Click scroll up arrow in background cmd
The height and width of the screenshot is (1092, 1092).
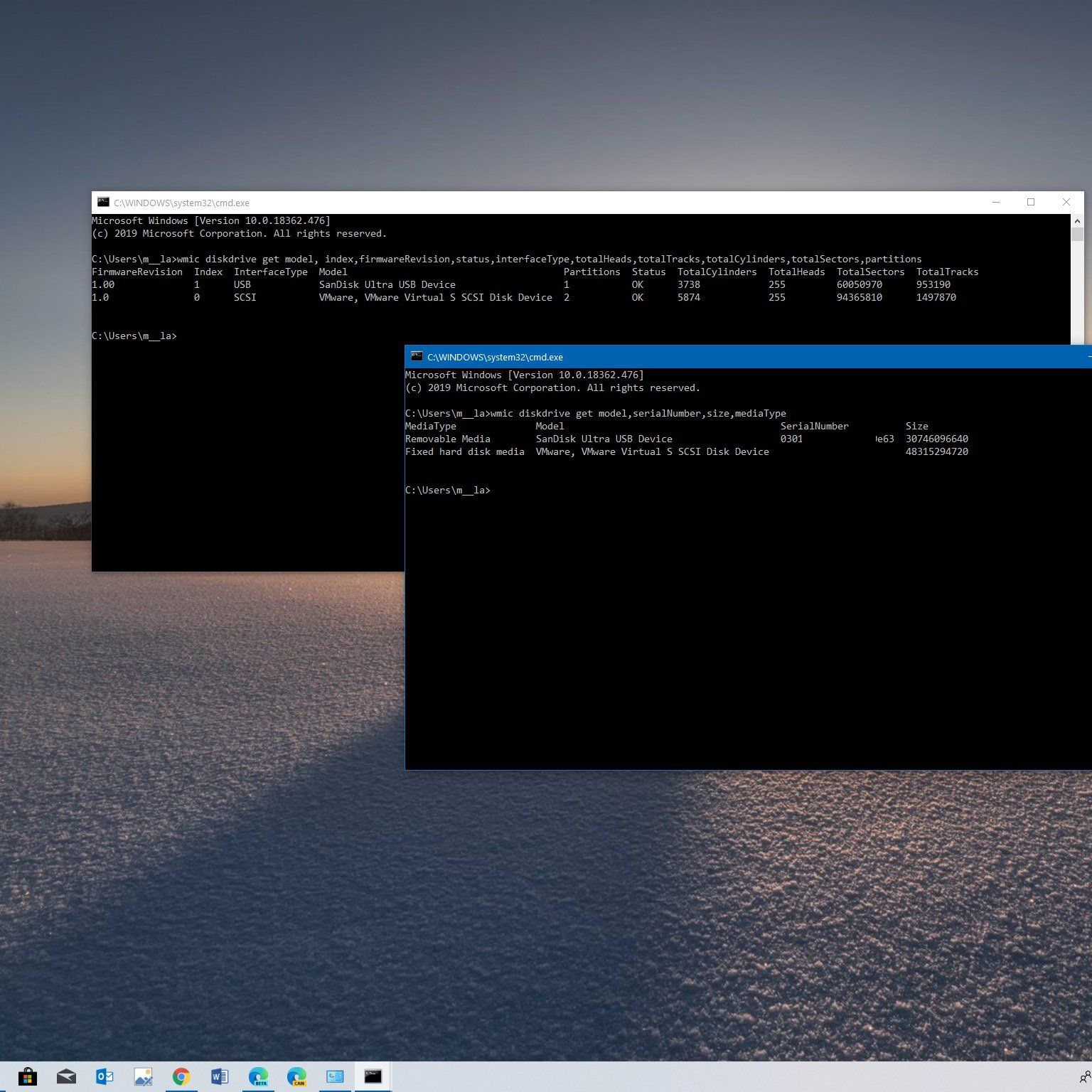1077,220
